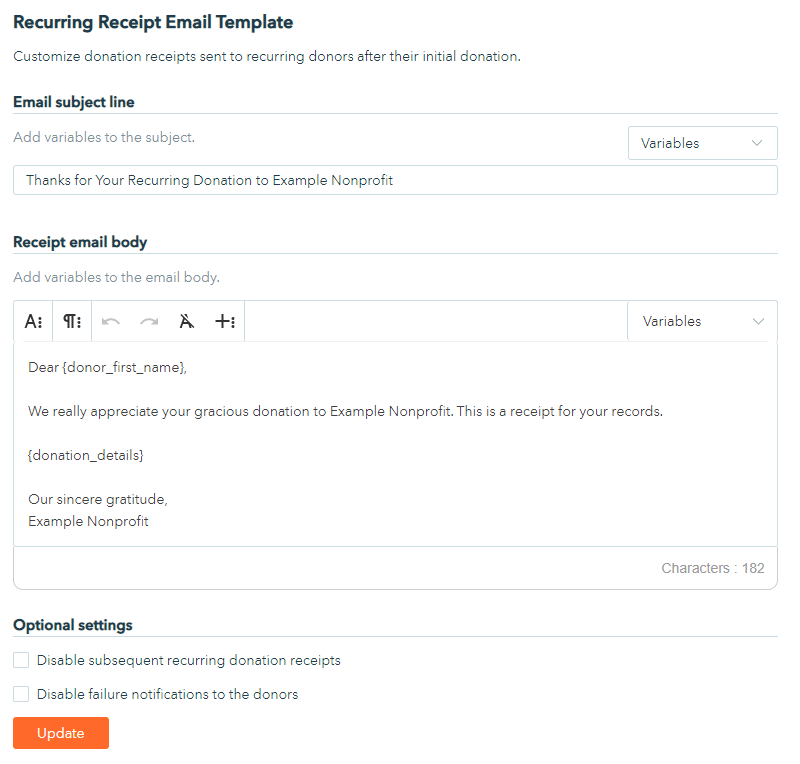
Task: Open the insert more (plus) toolbar icon
Action: [x=225, y=321]
